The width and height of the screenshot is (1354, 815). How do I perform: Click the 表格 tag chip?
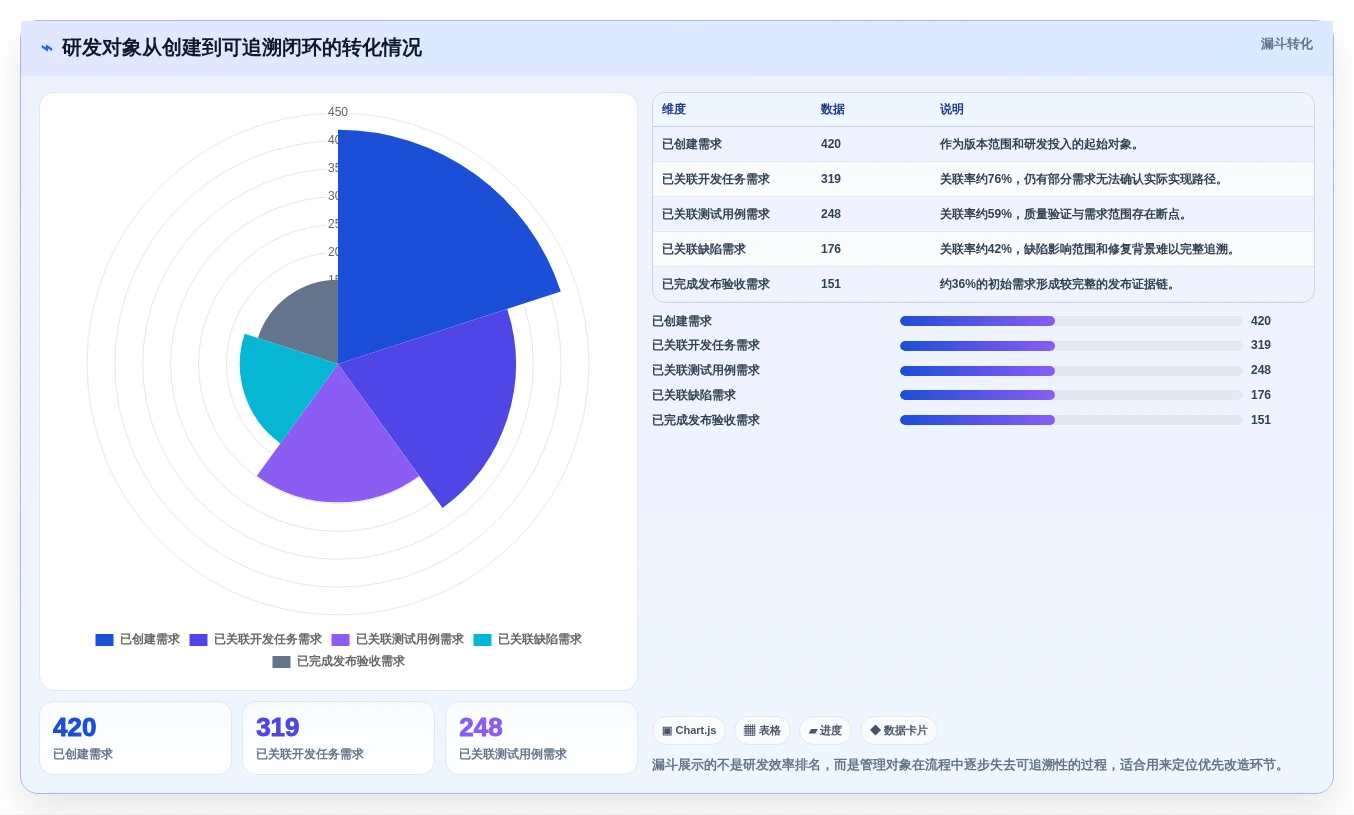[x=762, y=731]
